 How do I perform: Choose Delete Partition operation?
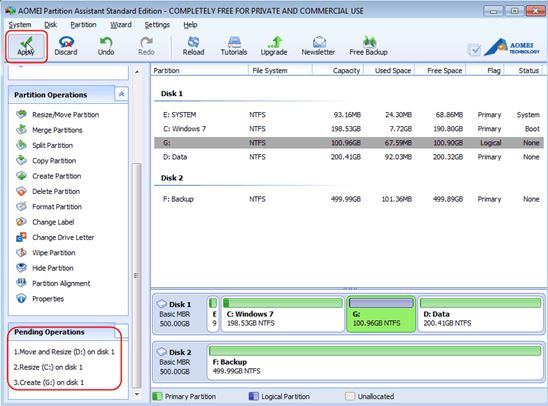[48, 191]
